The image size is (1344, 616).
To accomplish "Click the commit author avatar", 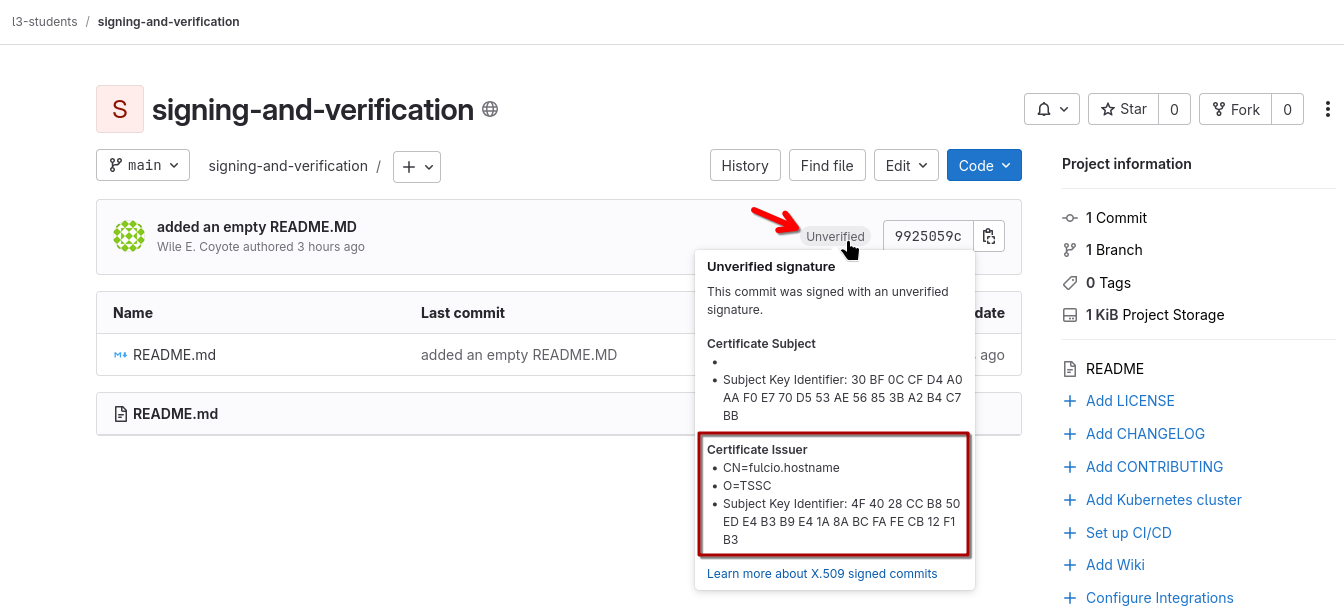I will (x=129, y=236).
